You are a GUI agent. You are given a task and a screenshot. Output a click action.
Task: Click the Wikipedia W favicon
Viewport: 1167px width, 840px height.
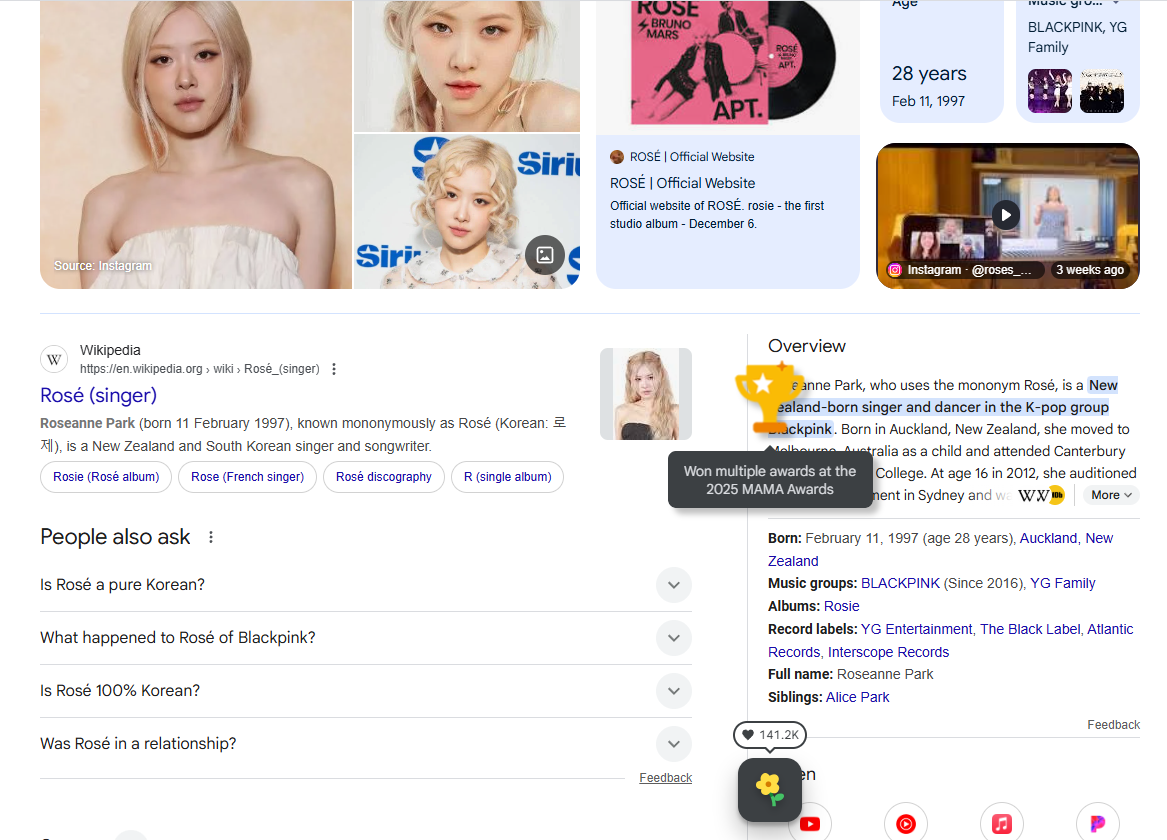[54, 359]
